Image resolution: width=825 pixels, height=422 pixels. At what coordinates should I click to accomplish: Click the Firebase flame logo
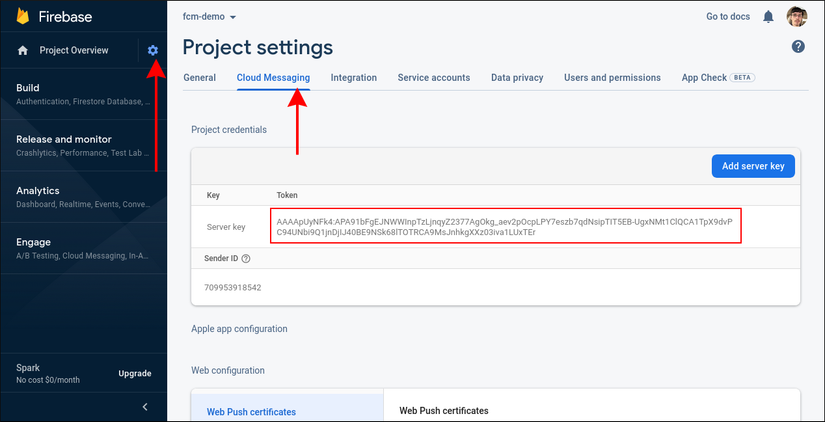tap(23, 16)
